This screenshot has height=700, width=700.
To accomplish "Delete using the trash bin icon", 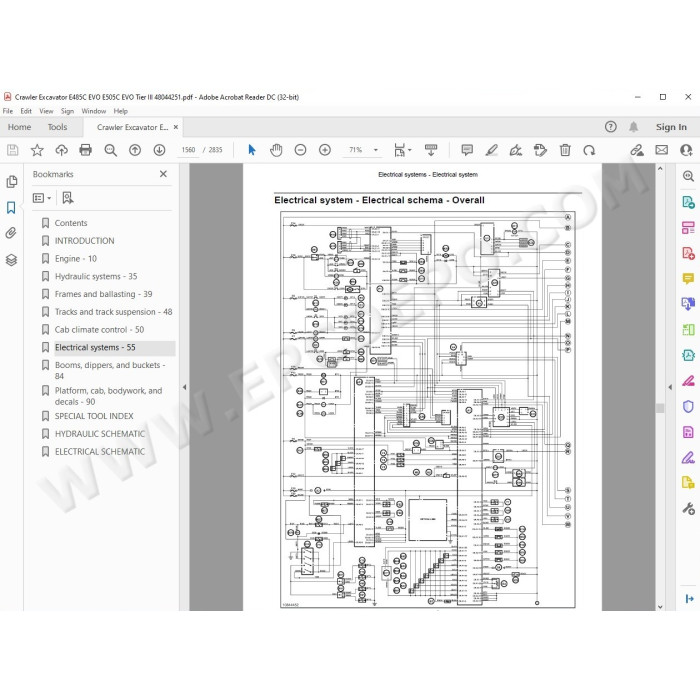I will (x=565, y=150).
